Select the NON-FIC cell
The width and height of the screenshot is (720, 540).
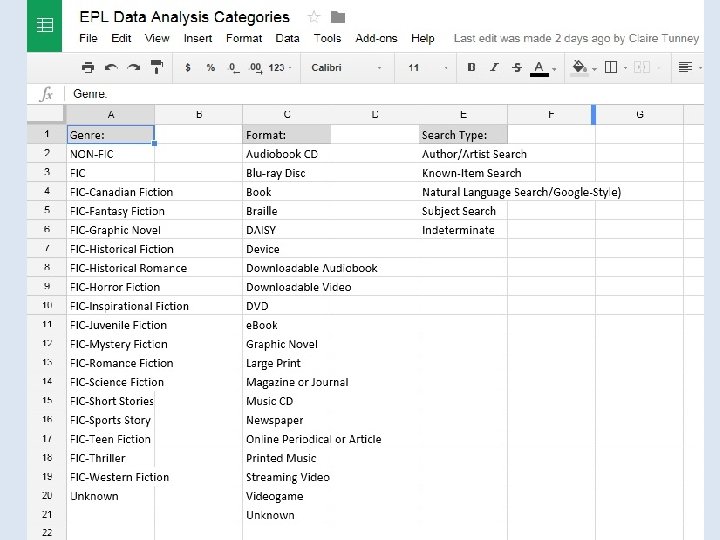[111, 154]
